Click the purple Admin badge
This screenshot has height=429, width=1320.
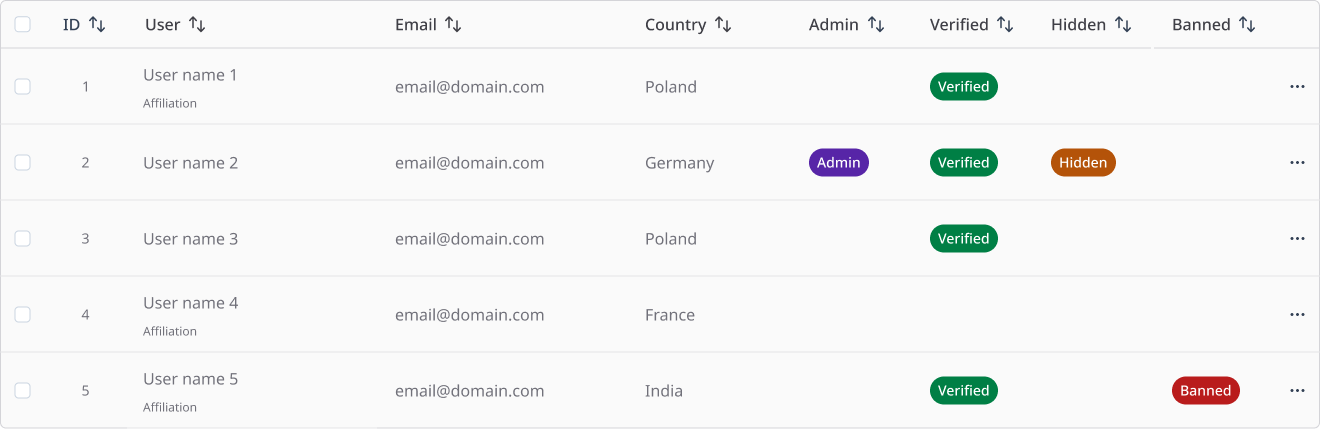tap(839, 163)
